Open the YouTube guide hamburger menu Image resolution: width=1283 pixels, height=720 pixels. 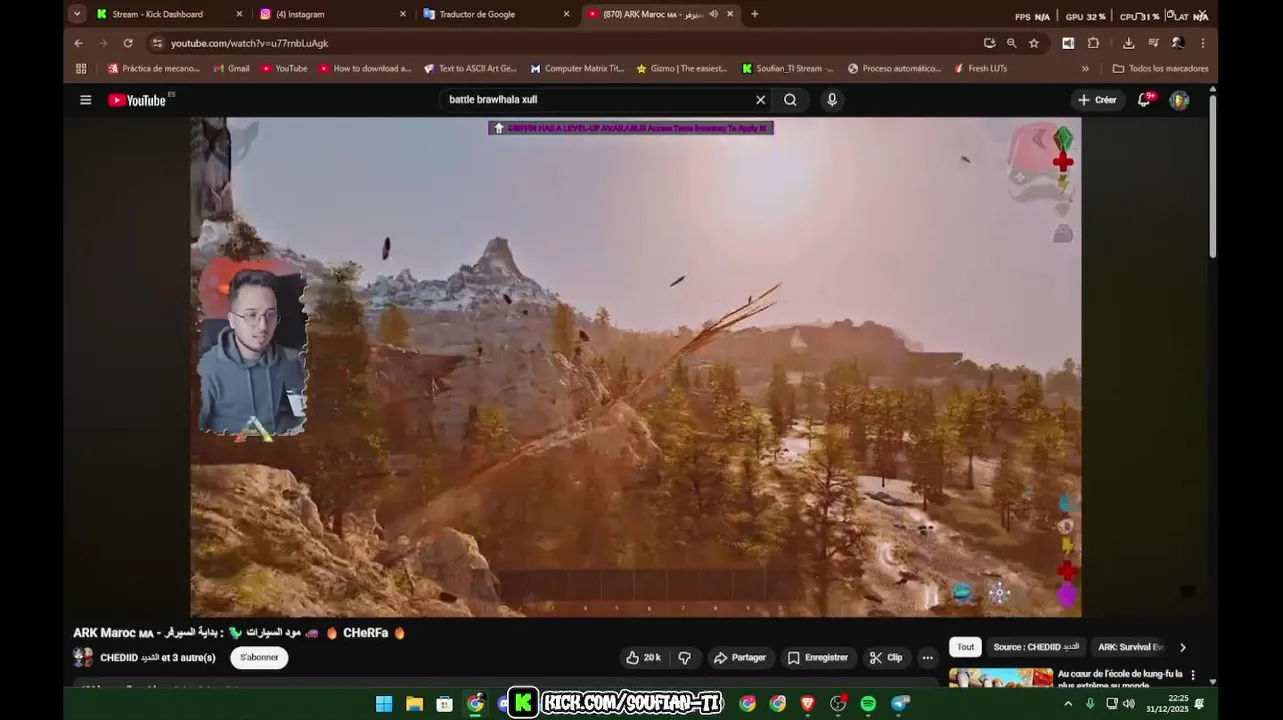click(86, 100)
